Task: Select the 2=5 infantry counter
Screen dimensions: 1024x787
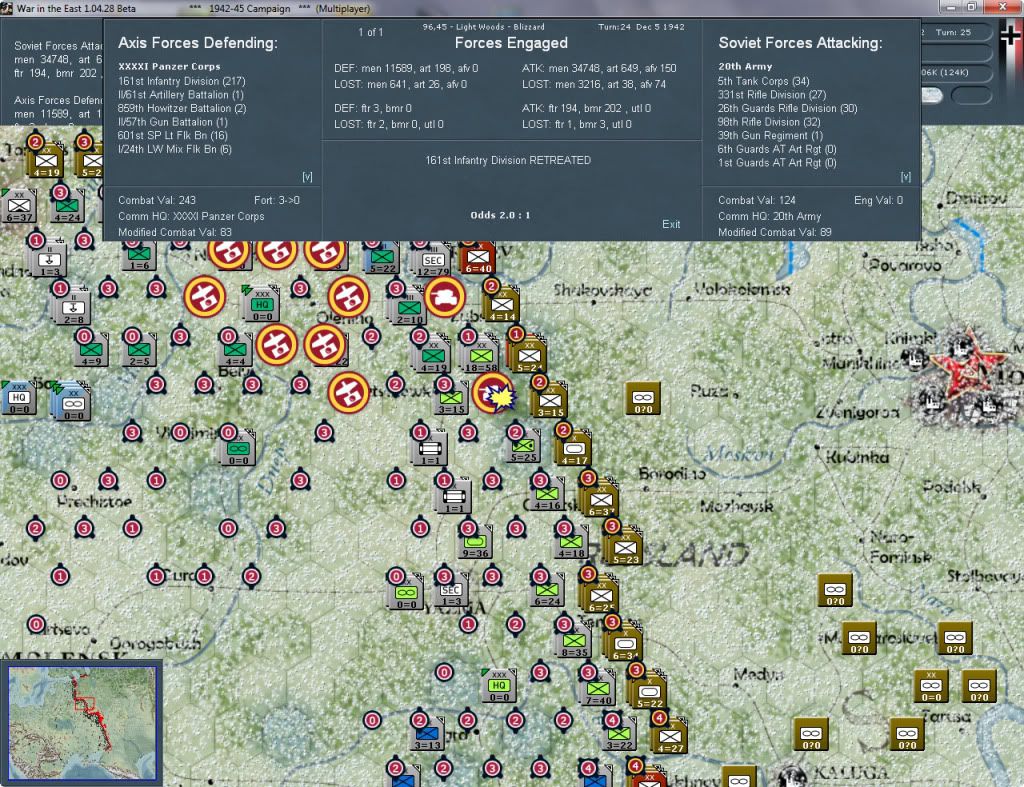Action: [x=138, y=351]
